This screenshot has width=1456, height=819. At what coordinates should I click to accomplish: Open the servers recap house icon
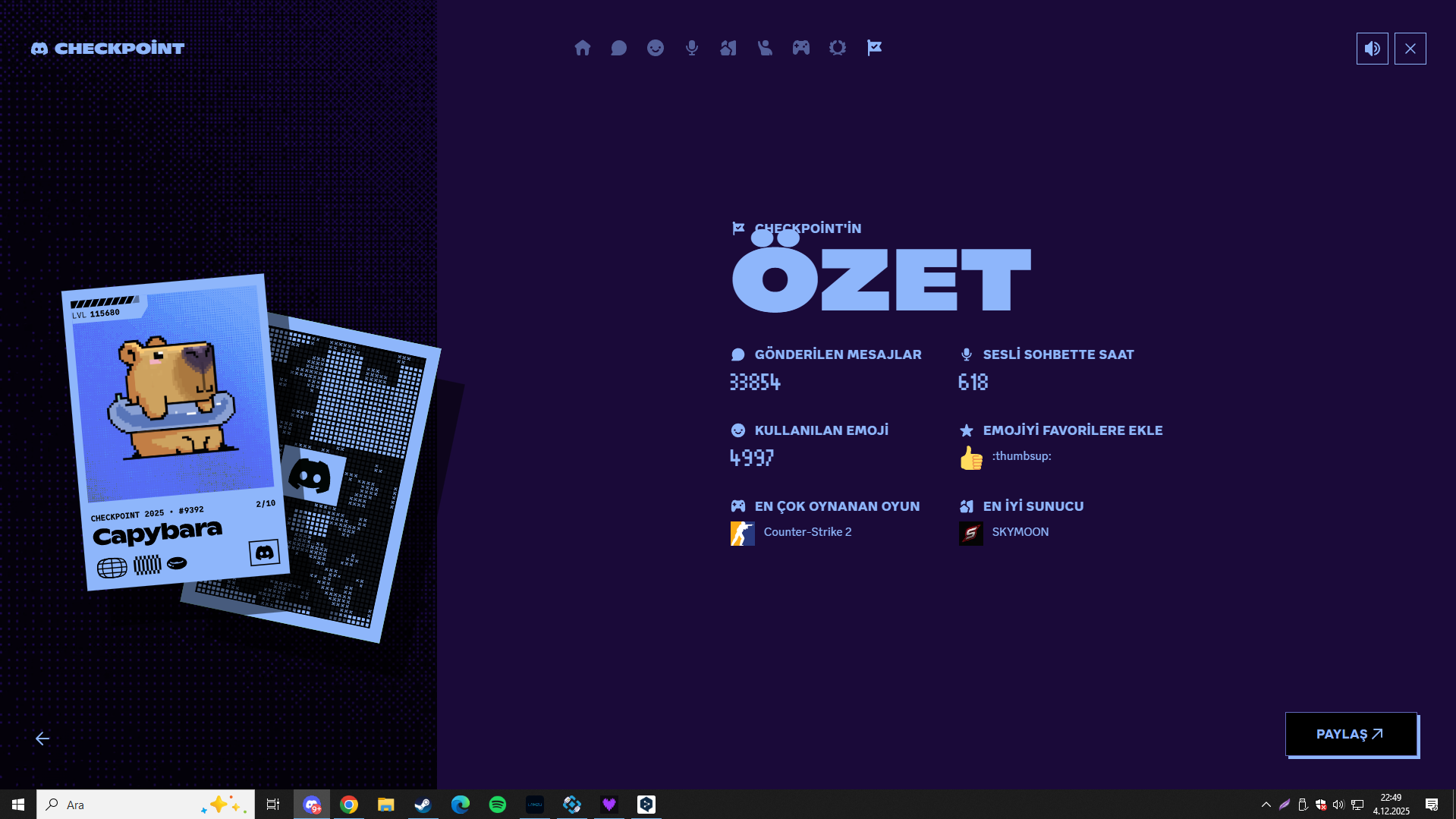point(728,48)
